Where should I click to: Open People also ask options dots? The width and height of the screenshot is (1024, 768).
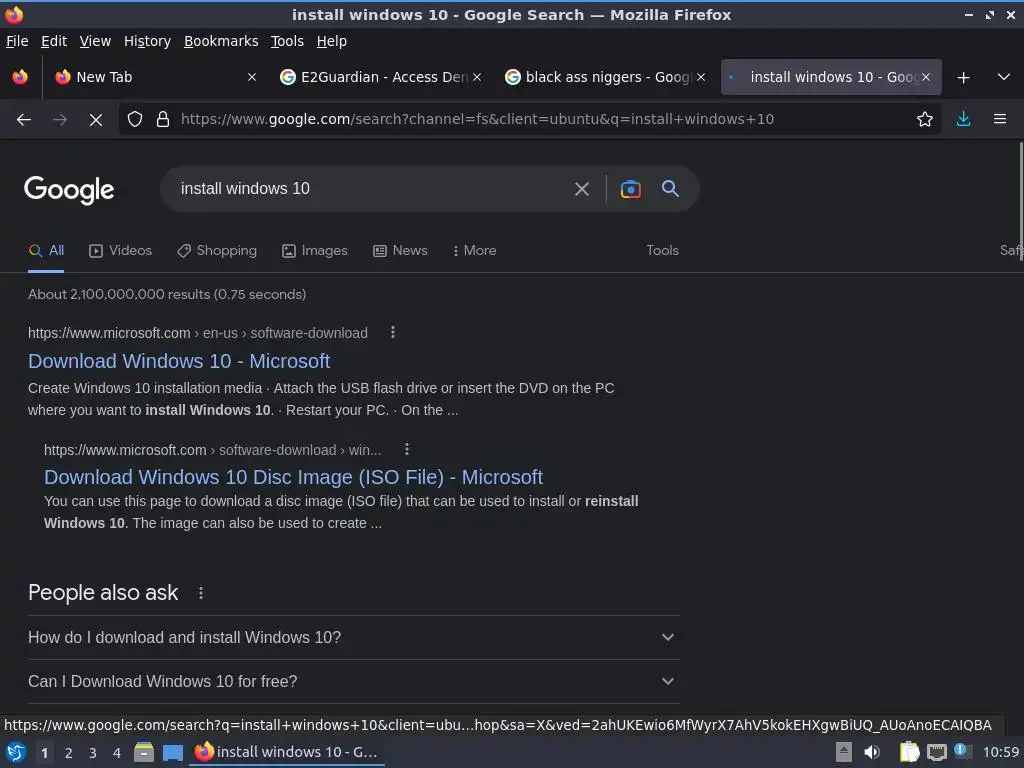(200, 593)
